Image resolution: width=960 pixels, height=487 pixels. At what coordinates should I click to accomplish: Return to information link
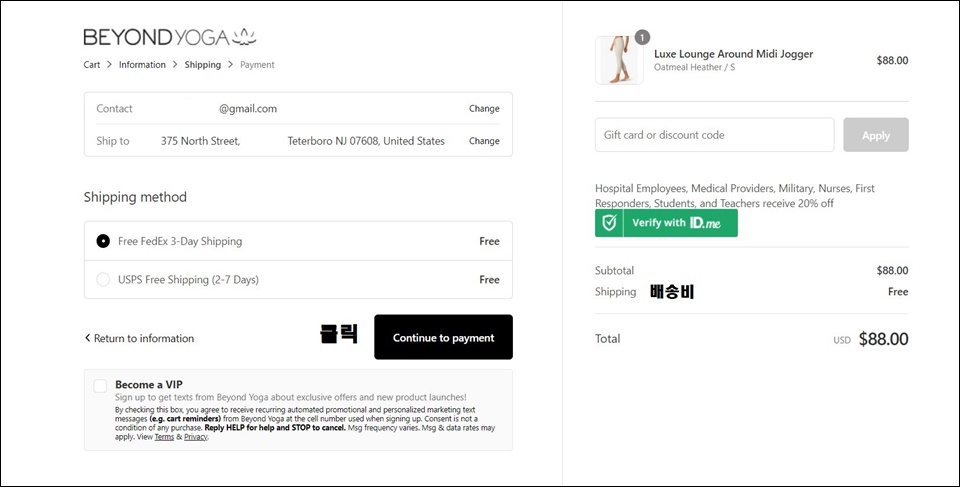coord(139,338)
